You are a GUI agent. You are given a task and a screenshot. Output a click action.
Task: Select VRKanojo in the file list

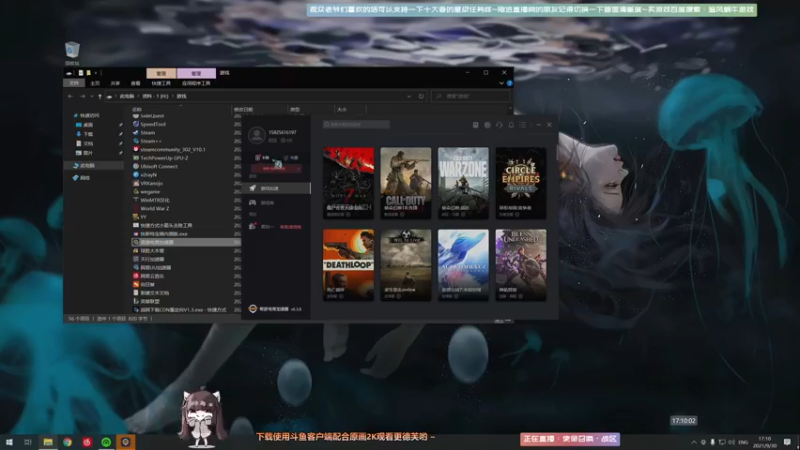pyautogui.click(x=147, y=183)
